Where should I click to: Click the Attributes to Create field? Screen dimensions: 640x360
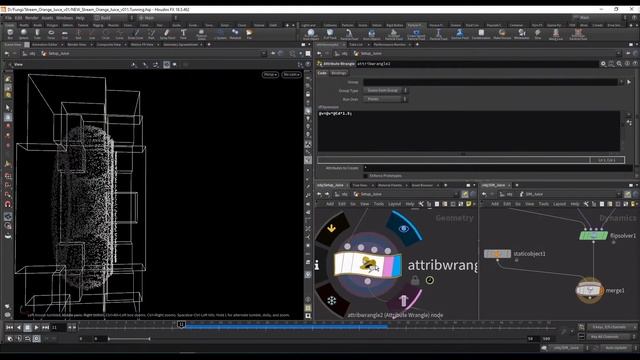pyautogui.click(x=498, y=168)
